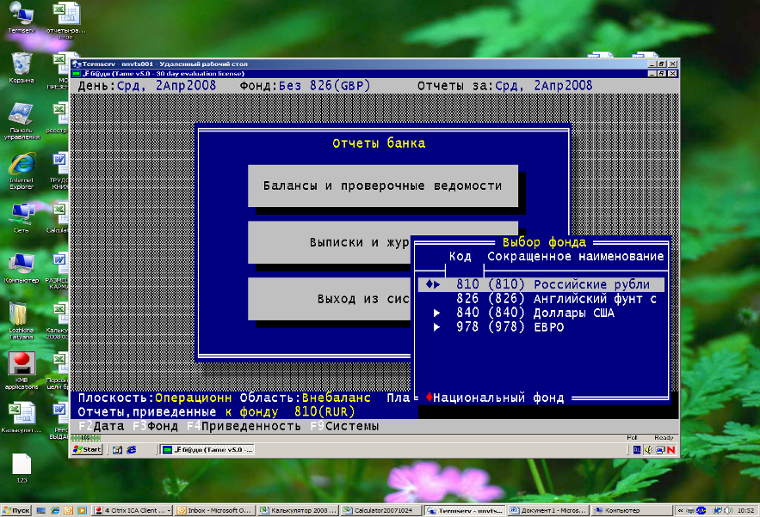This screenshot has width=760, height=517.
Task: Open the blank file icon named 123
Action: (x=21, y=464)
